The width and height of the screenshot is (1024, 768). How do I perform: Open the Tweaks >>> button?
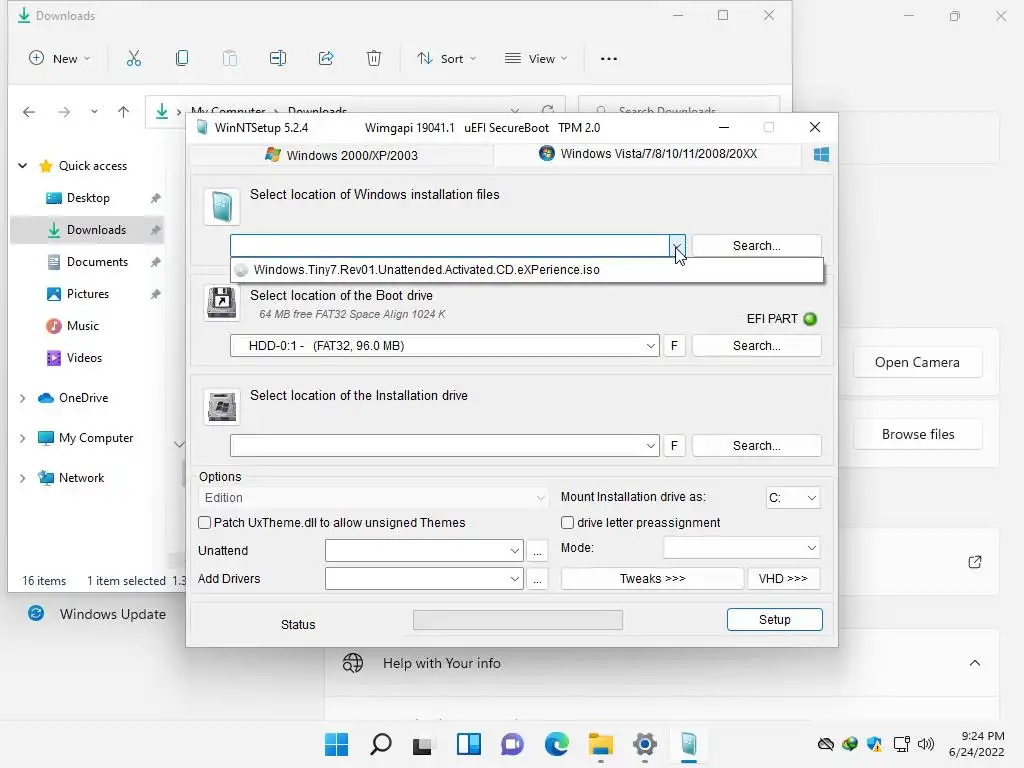point(652,579)
